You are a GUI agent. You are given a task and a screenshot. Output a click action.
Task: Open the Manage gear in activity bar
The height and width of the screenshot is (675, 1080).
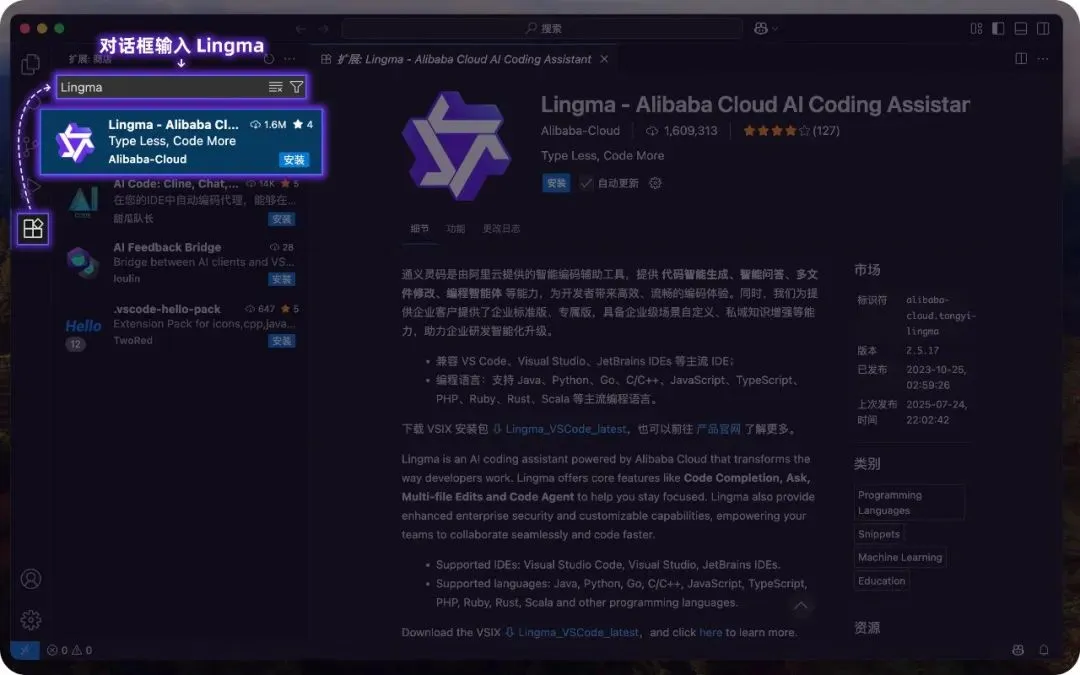(x=30, y=620)
